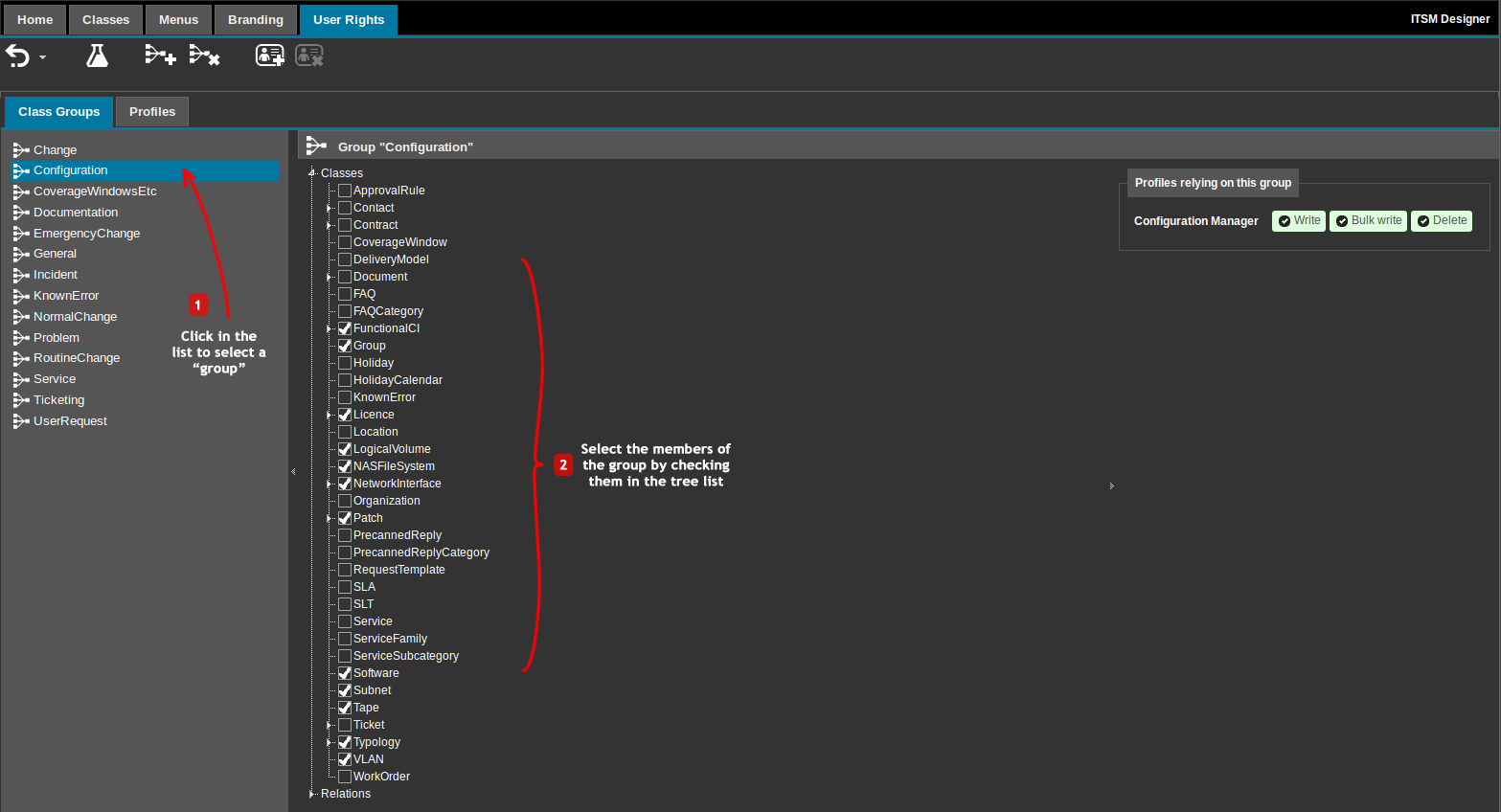Expand the Relations tree node
Viewport: 1501px width, 812px height.
[312, 794]
